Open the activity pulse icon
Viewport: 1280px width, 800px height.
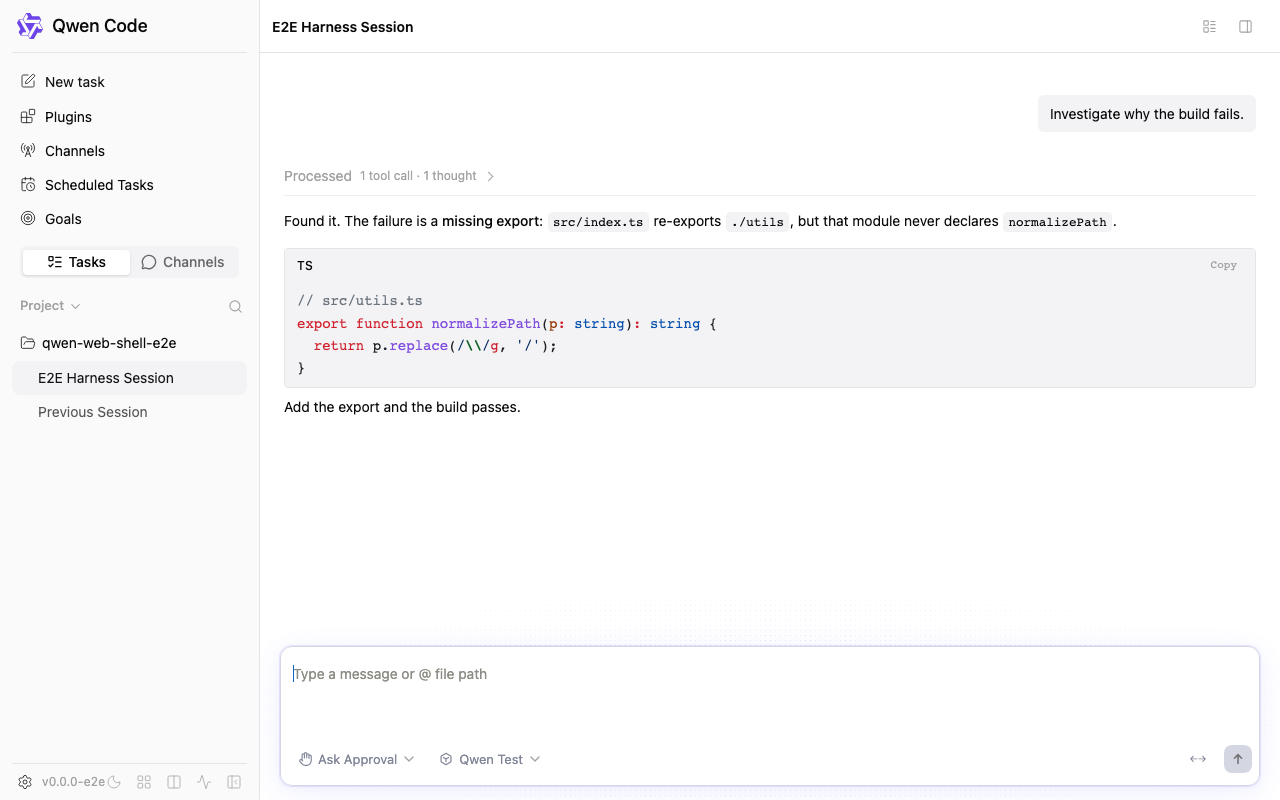(x=204, y=782)
